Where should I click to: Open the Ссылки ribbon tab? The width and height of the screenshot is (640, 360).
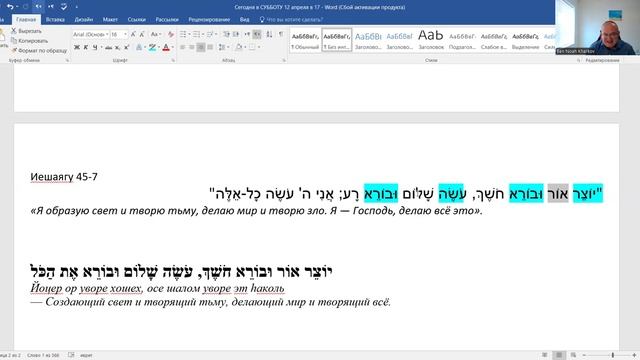point(136,20)
